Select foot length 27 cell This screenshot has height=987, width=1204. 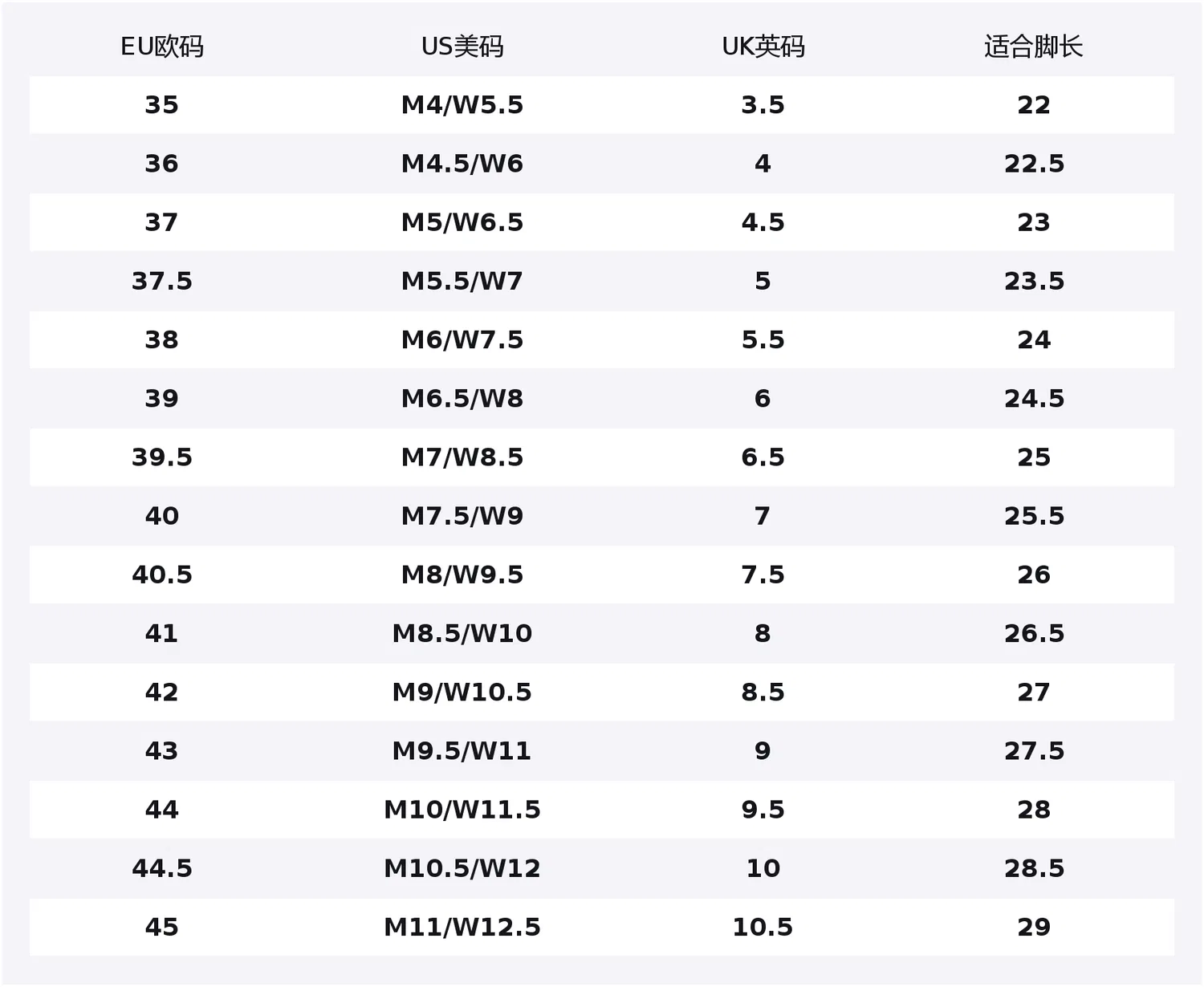click(x=1033, y=692)
